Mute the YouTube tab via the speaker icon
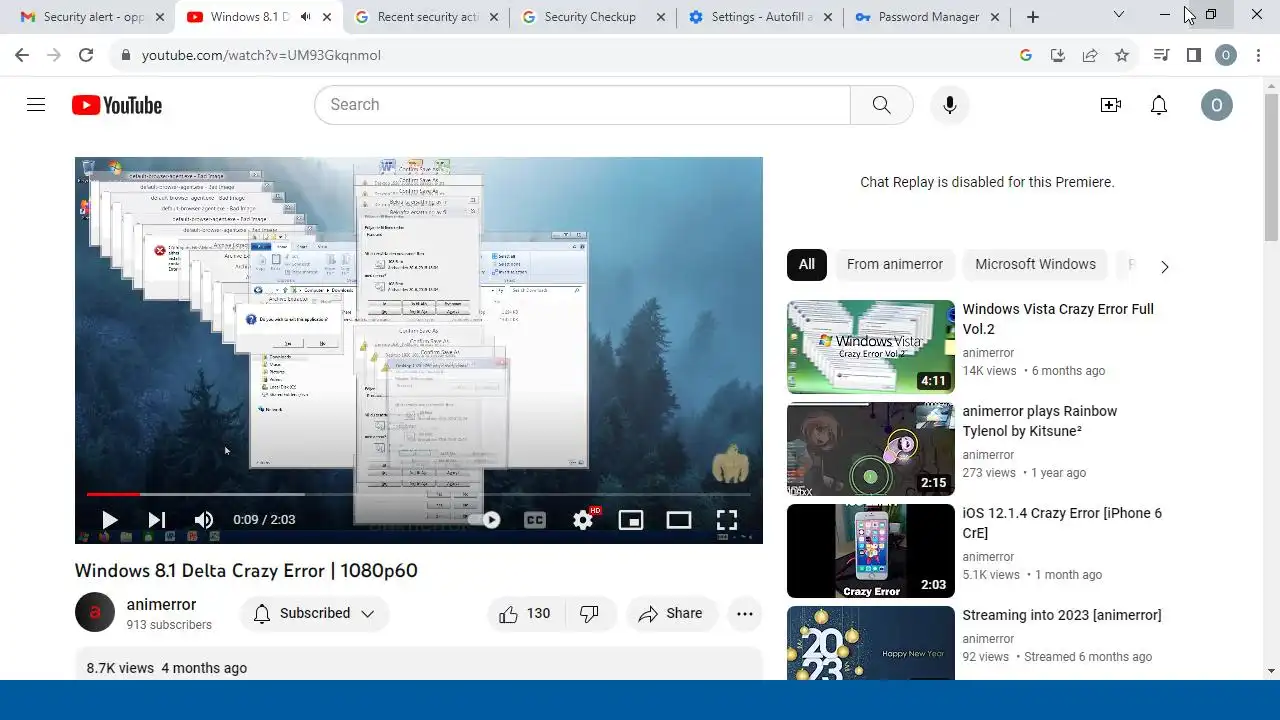 (305, 17)
